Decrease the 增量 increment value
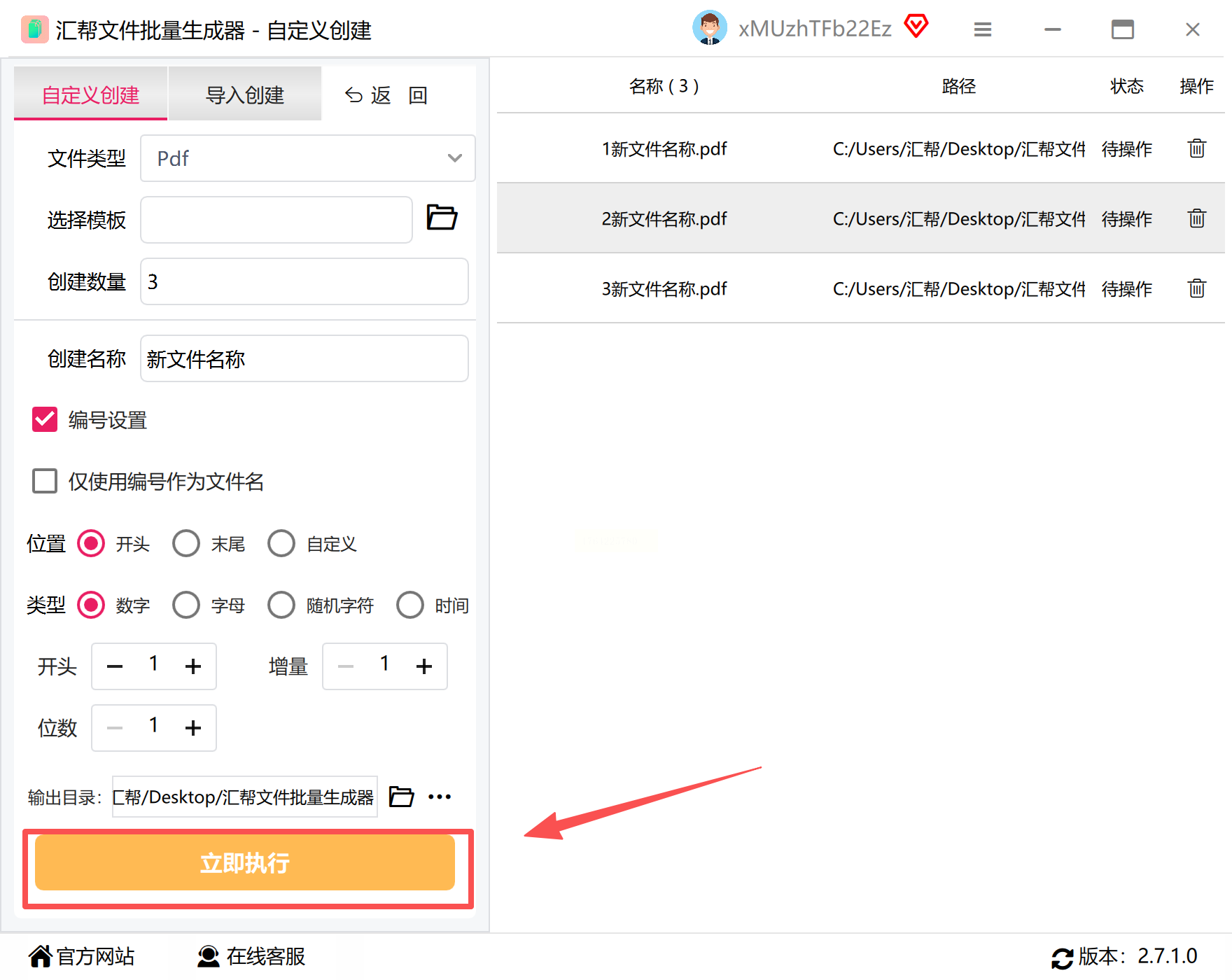Screen dimensions: 1232x980 [346, 666]
